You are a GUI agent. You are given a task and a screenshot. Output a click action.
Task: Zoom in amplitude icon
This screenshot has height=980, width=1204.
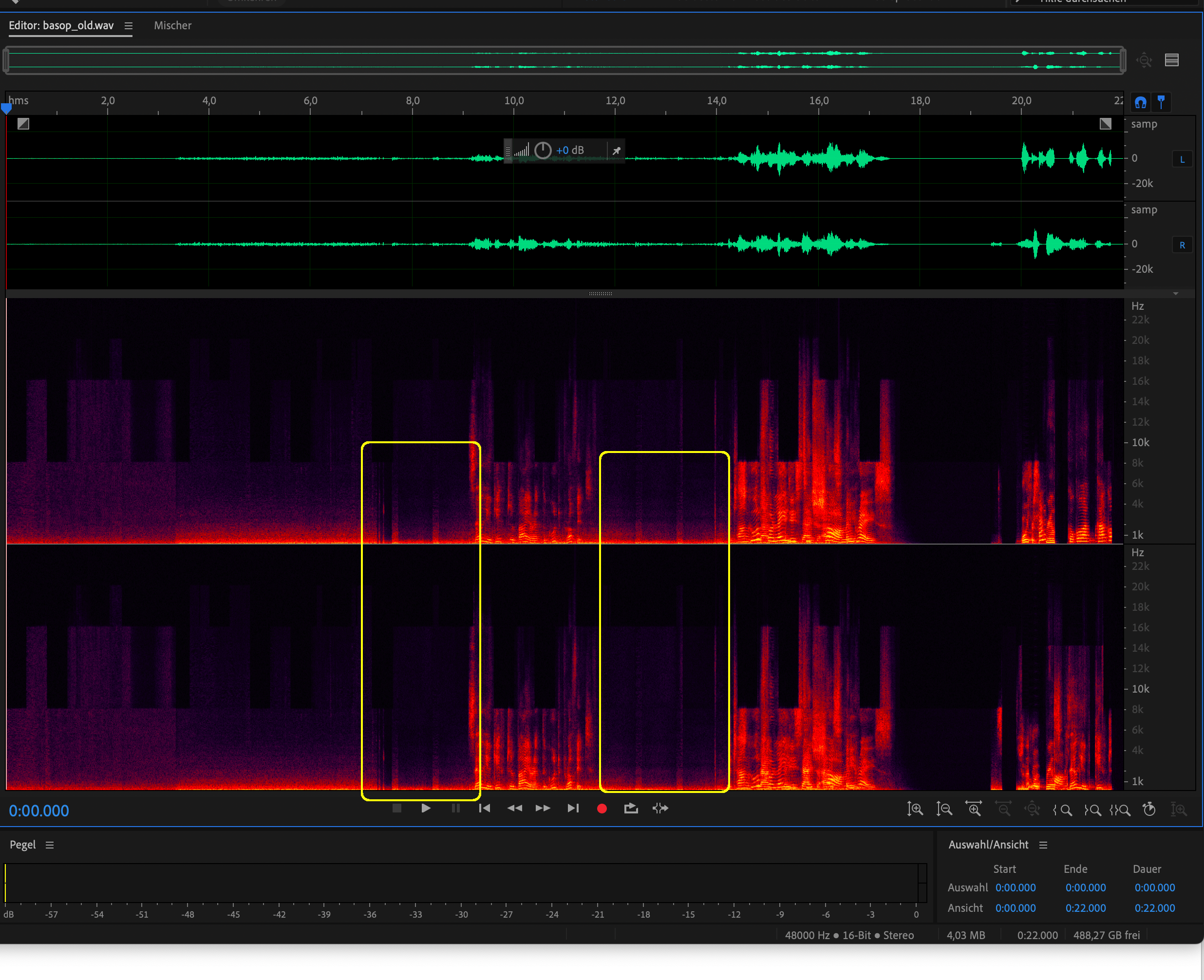pos(914,809)
